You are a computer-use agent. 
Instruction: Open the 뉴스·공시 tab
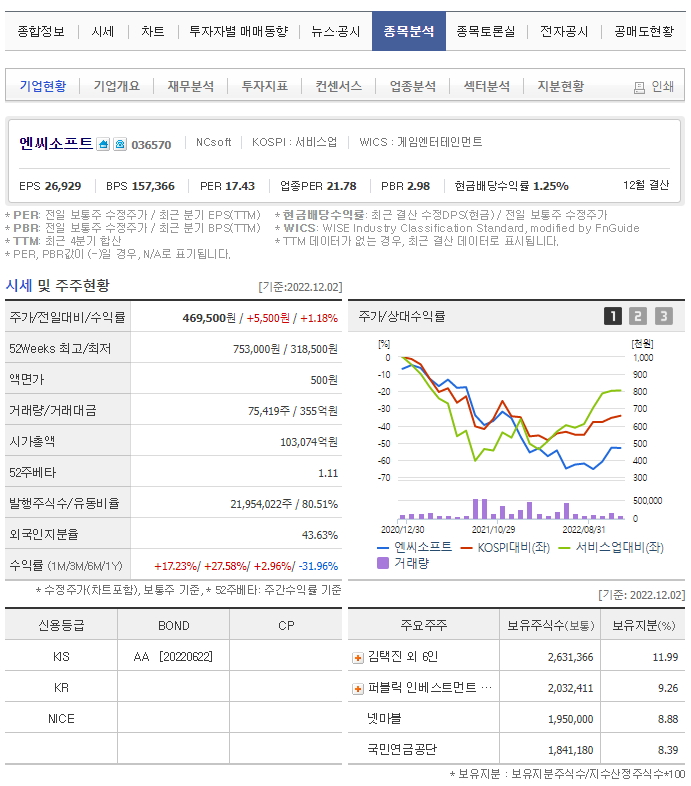[x=335, y=32]
